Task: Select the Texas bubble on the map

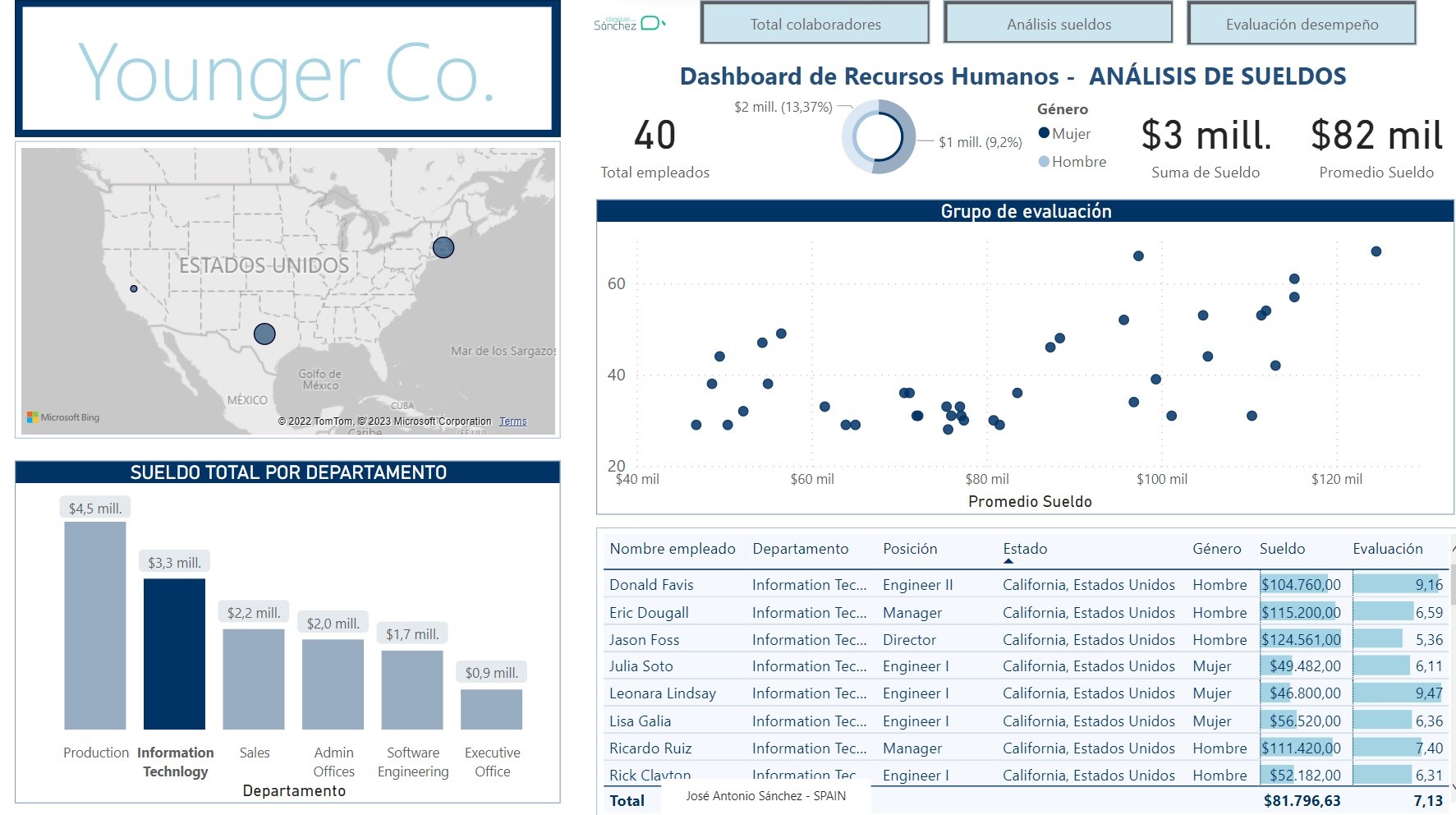Action: click(x=264, y=334)
